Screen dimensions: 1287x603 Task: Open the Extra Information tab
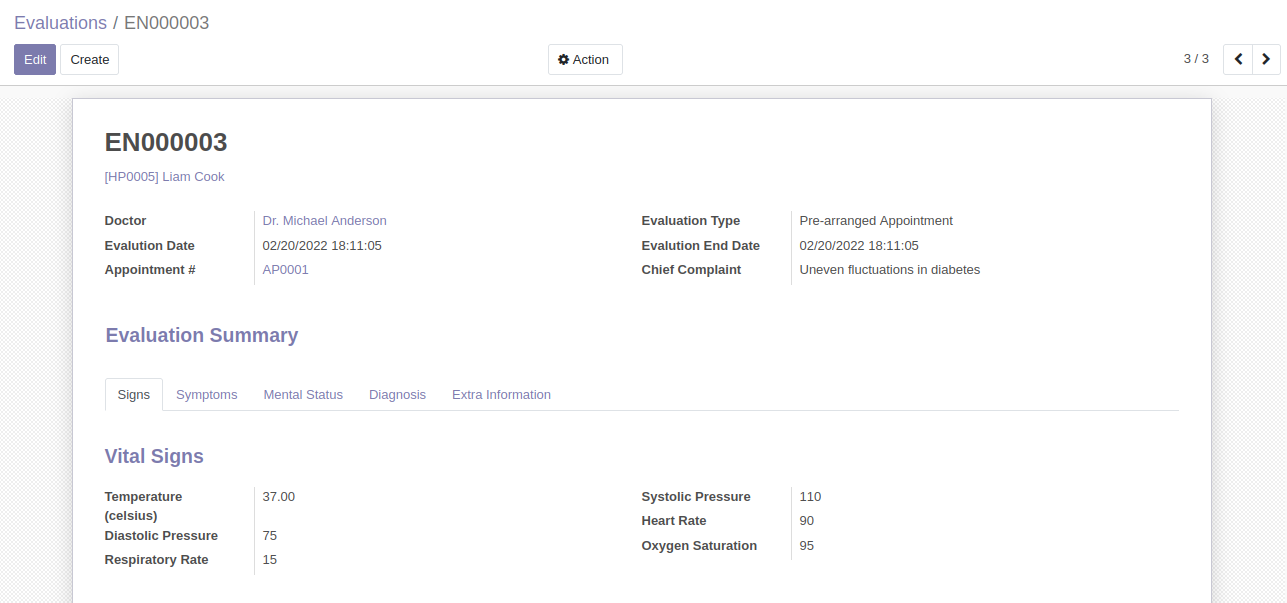501,395
